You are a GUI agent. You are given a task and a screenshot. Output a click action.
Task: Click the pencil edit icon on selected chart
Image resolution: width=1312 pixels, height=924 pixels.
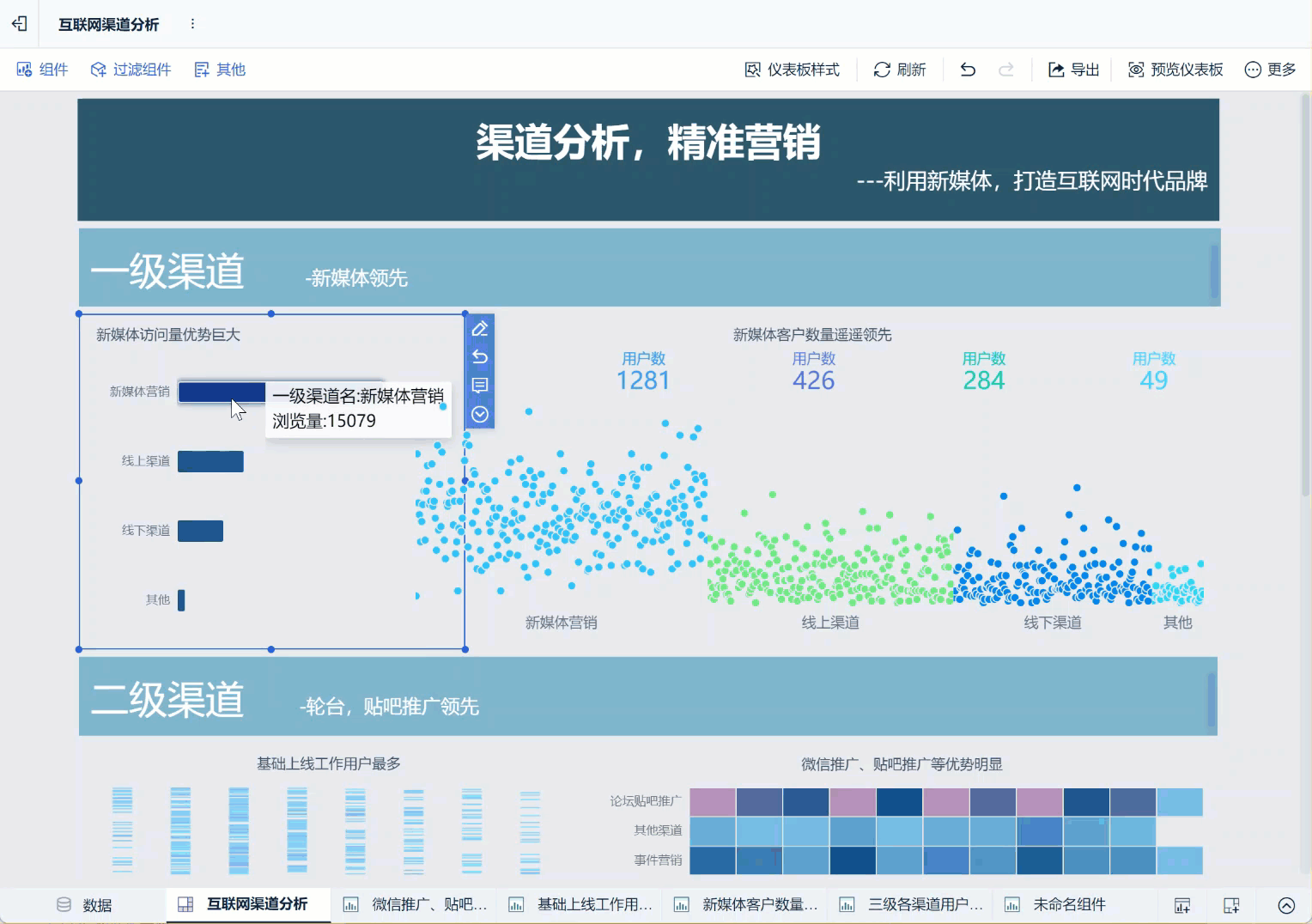480,329
